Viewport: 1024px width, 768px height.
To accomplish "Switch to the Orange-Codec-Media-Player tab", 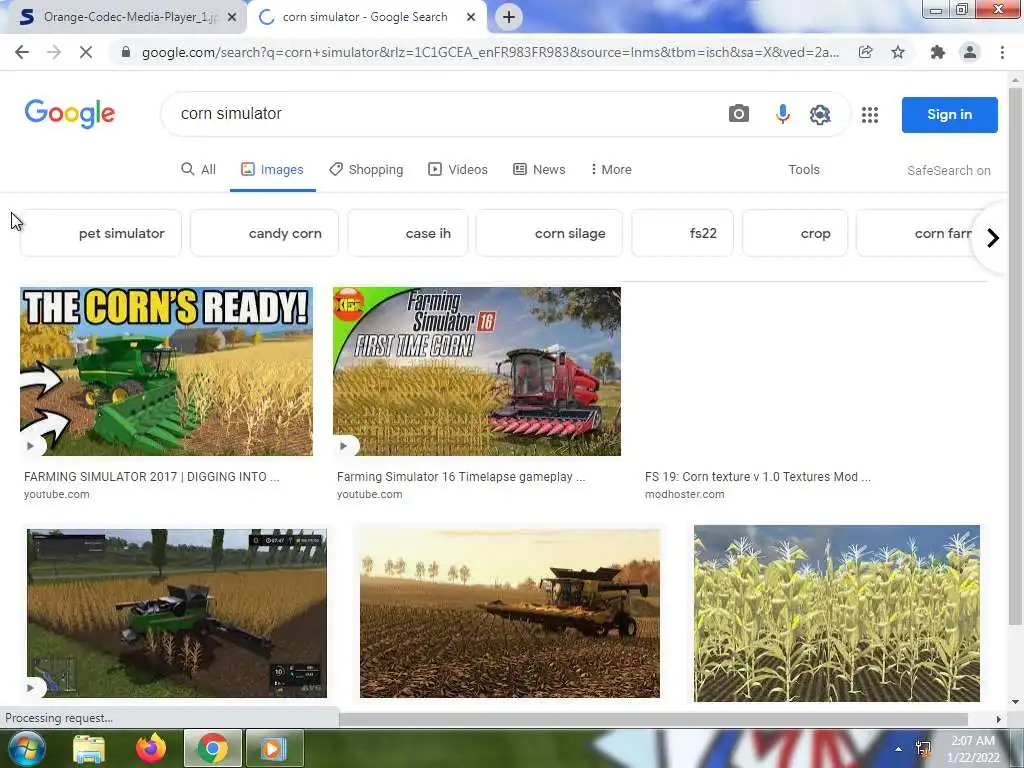I will pyautogui.click(x=129, y=17).
